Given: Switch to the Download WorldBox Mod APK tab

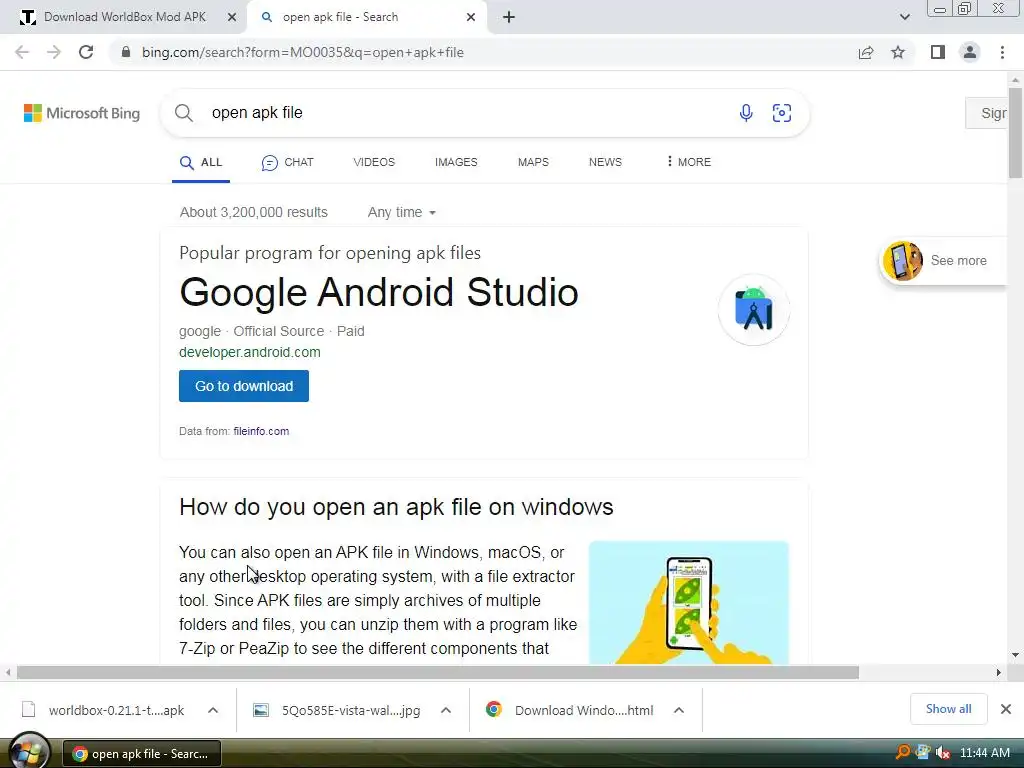Looking at the screenshot, I should [x=124, y=17].
